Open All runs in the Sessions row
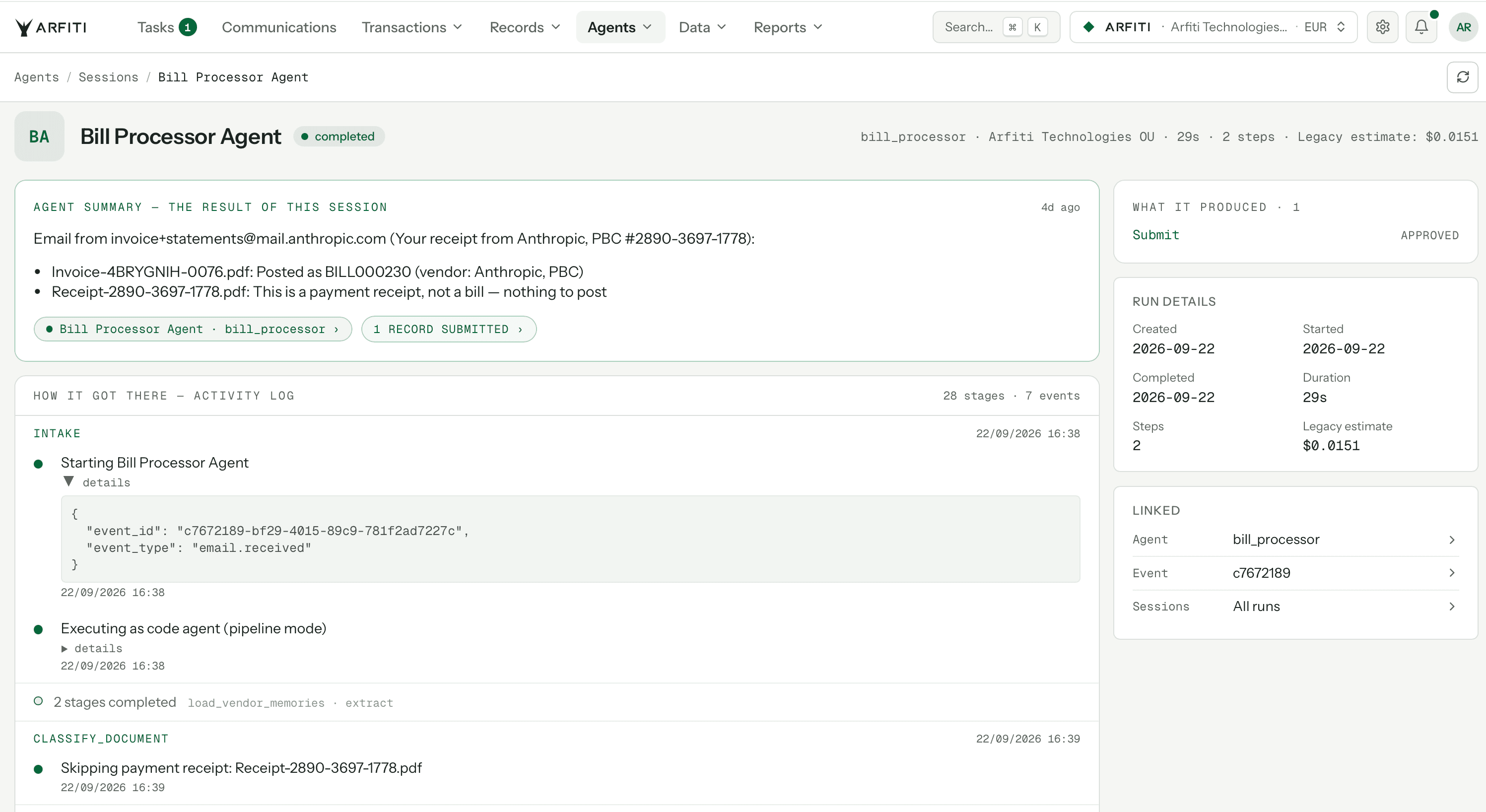The image size is (1486, 812). pos(1295,607)
